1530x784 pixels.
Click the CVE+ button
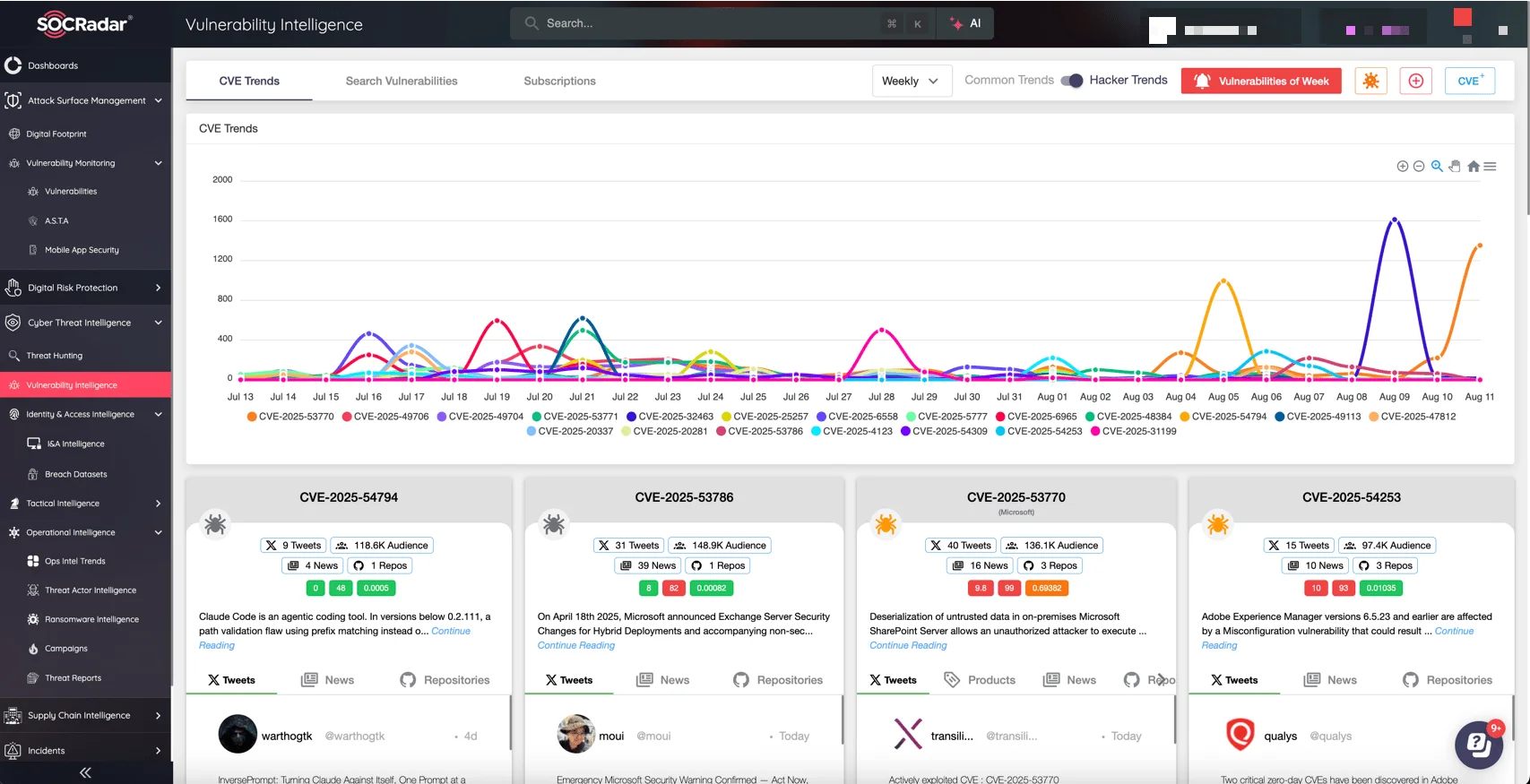point(1470,81)
